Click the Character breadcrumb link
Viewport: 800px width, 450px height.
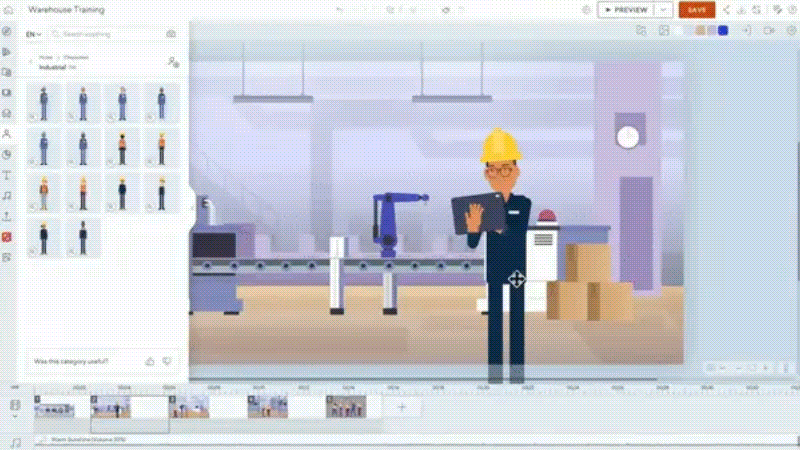pos(76,57)
